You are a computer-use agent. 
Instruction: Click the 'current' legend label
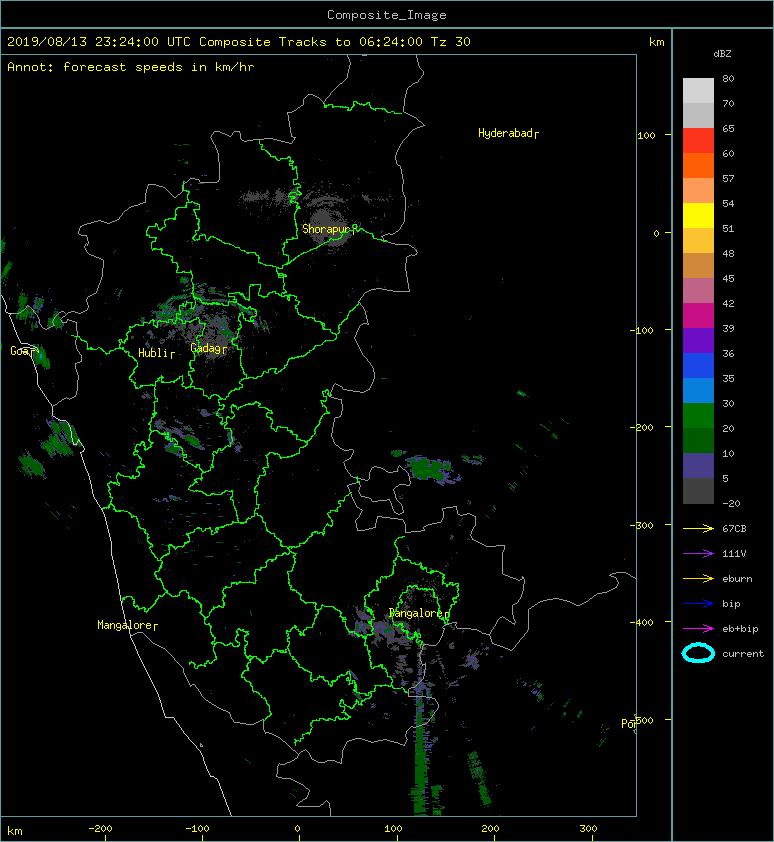743,654
